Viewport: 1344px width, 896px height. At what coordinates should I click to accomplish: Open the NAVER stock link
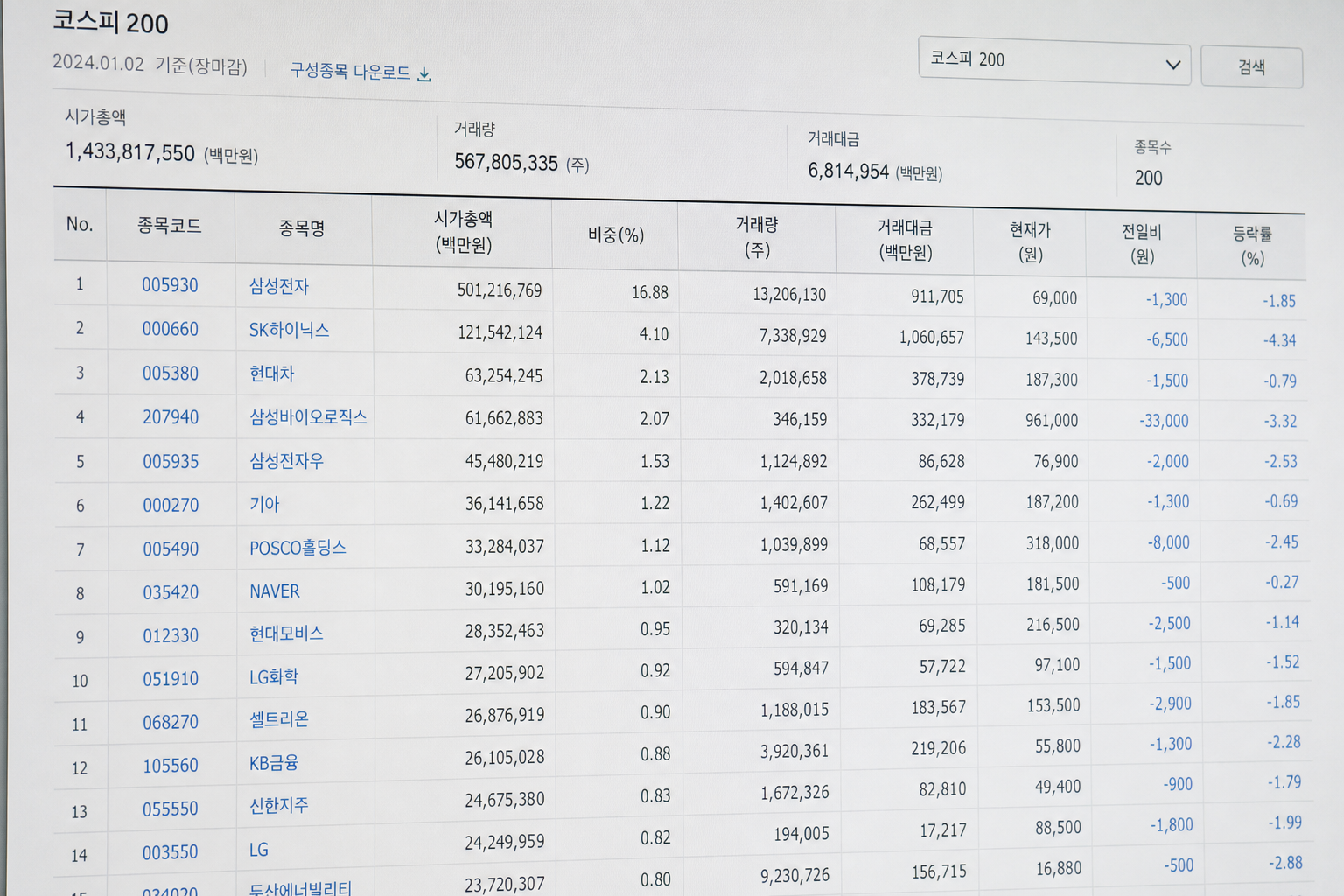coord(275,591)
